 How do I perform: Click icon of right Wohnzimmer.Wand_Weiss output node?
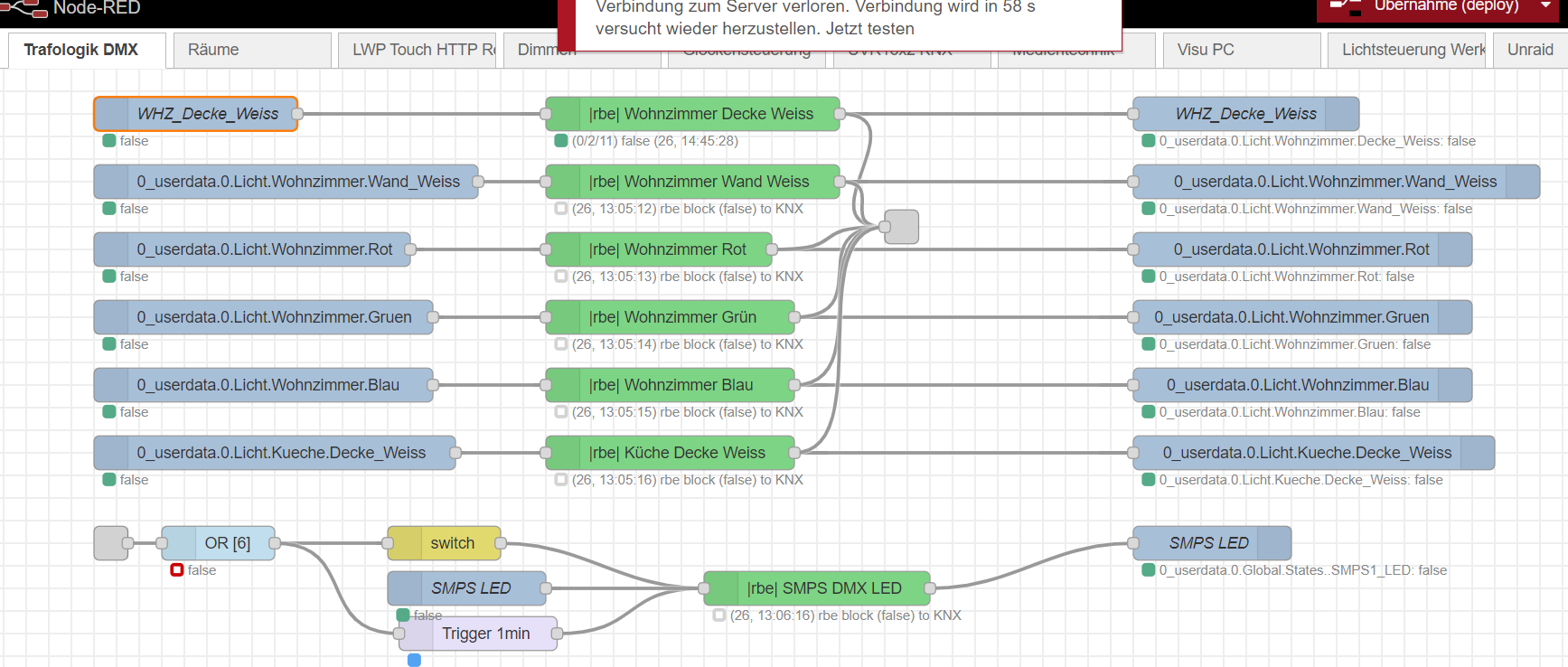pos(1523,182)
